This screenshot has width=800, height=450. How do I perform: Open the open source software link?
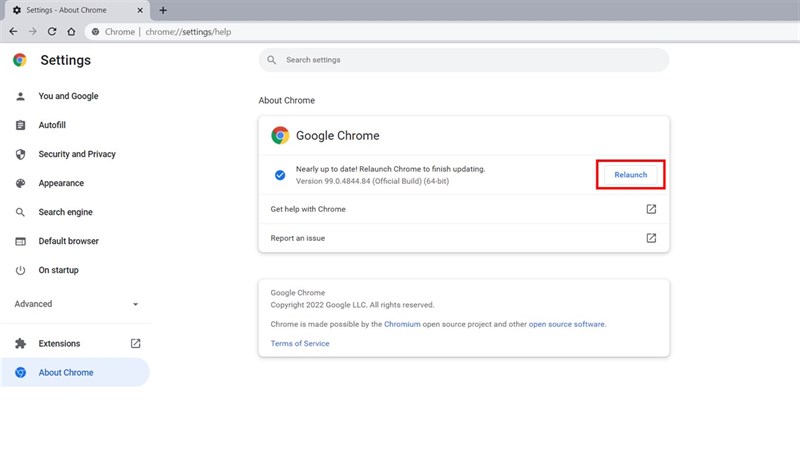(x=566, y=324)
